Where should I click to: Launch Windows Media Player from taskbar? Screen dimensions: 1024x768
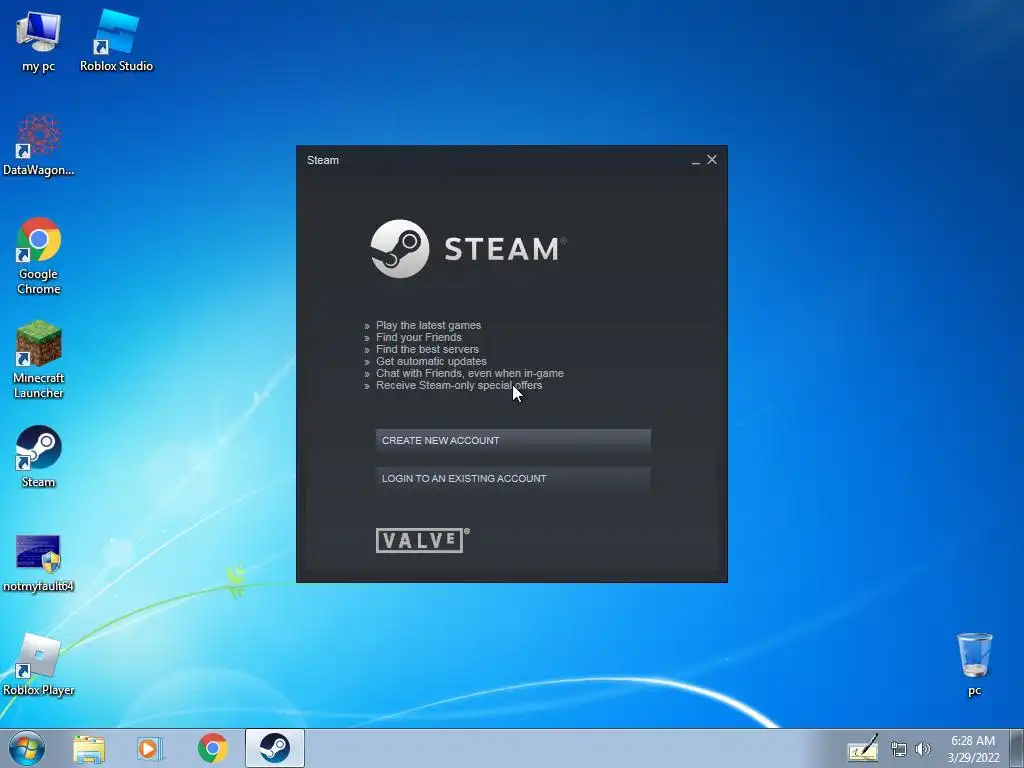click(x=149, y=748)
